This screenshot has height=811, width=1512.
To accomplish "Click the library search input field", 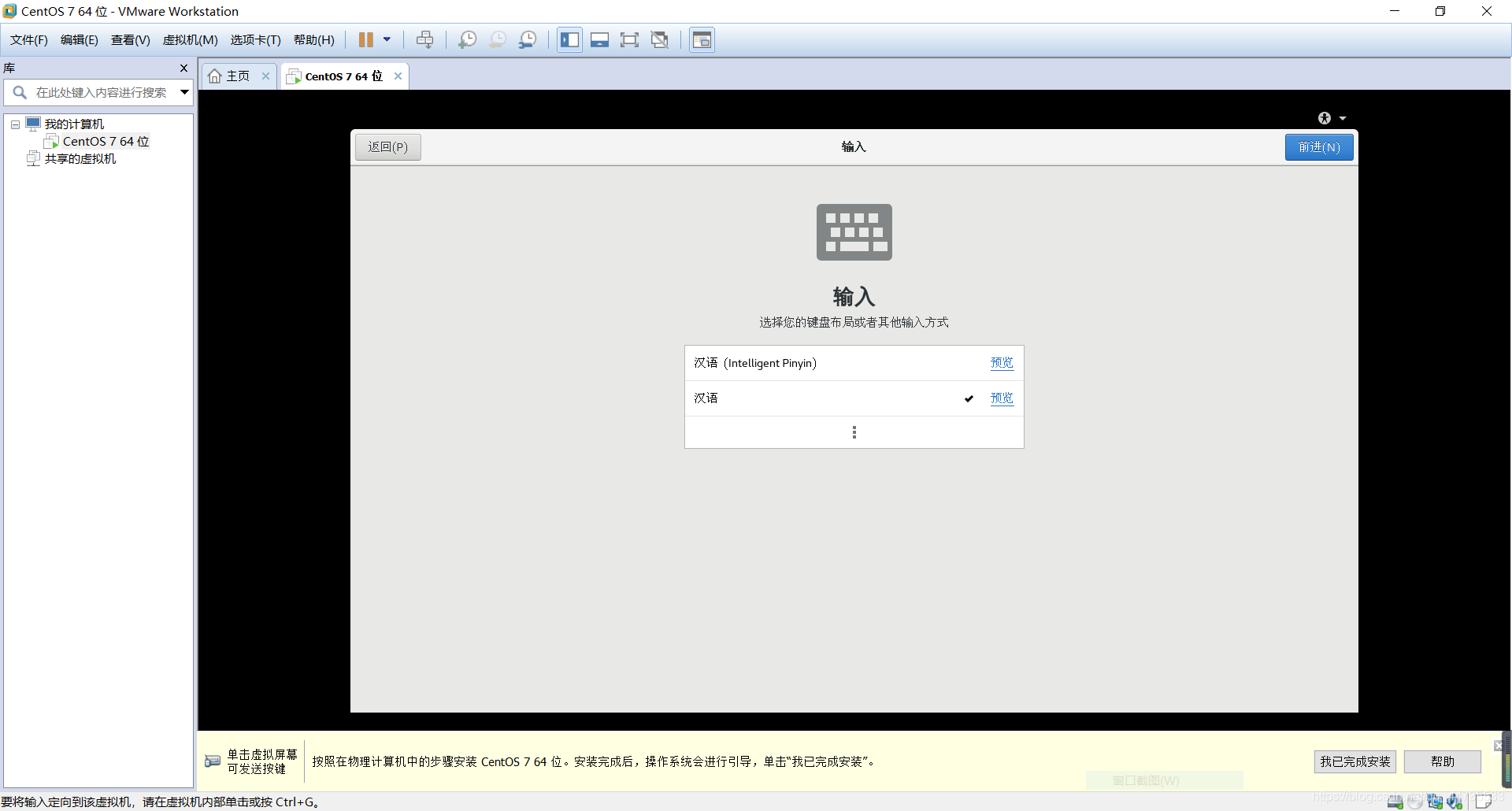I will click(x=101, y=92).
